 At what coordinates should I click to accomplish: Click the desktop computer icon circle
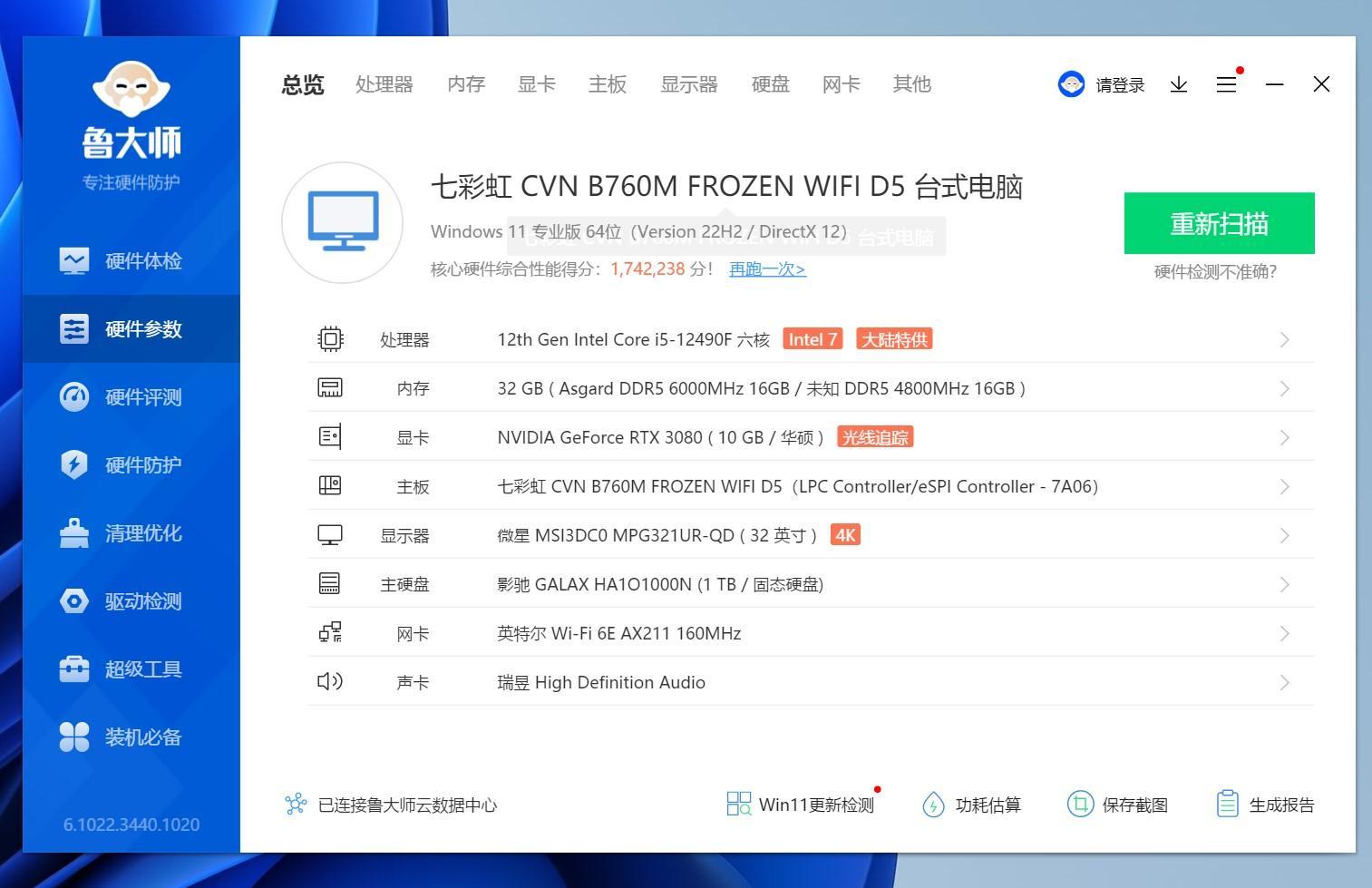click(343, 222)
